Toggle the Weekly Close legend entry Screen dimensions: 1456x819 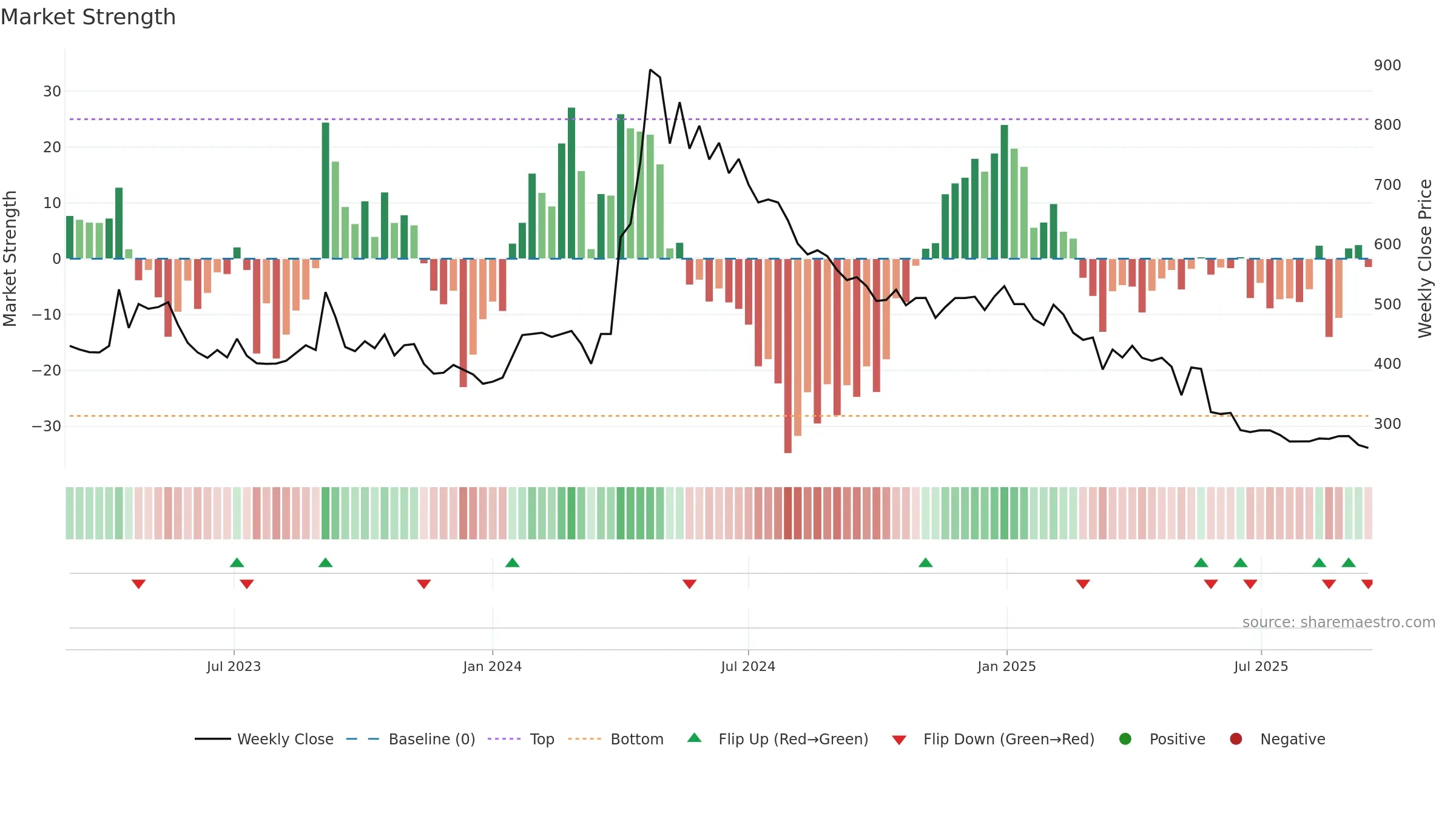click(x=264, y=739)
